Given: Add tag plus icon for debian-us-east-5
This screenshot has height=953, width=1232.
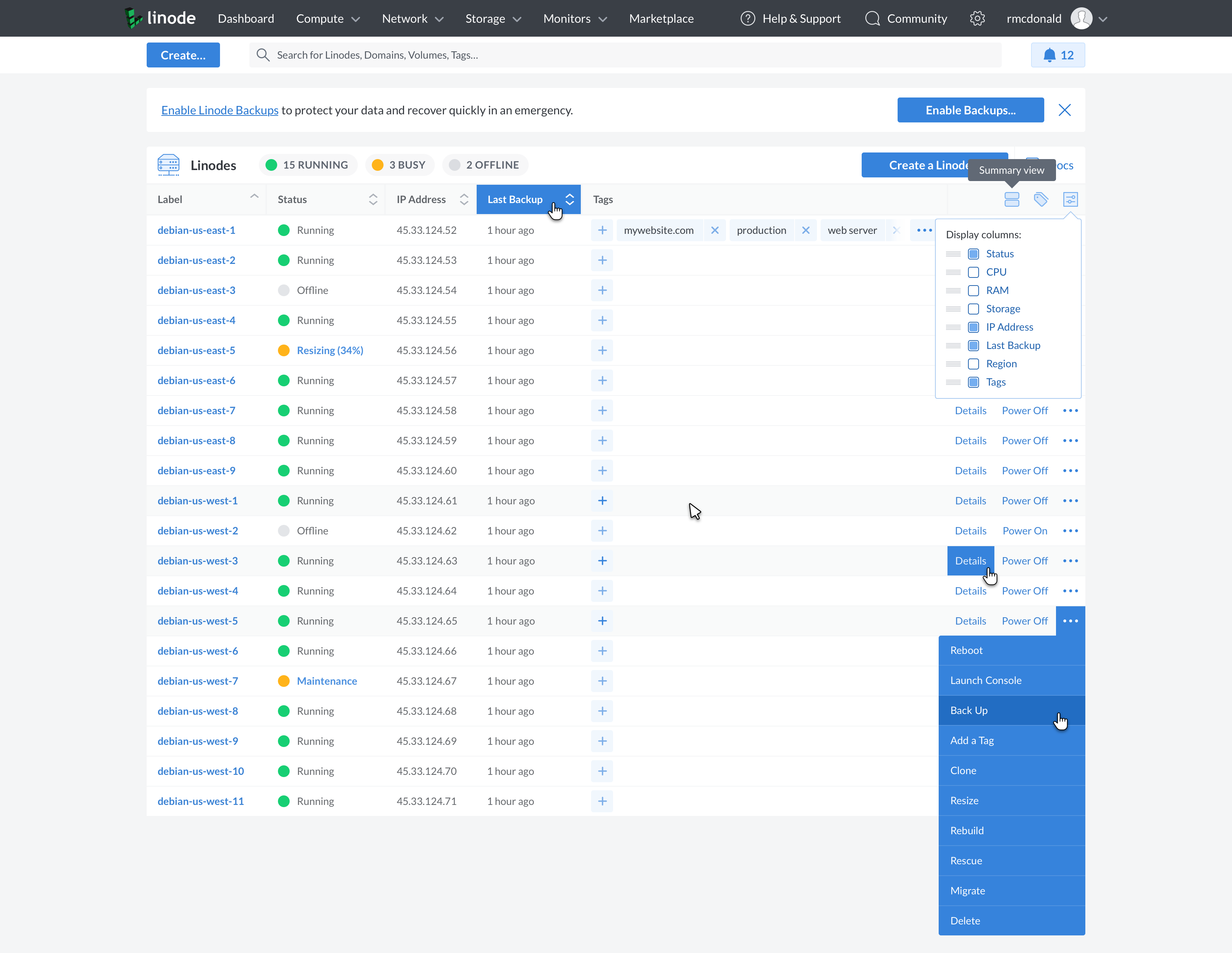Looking at the screenshot, I should [602, 350].
